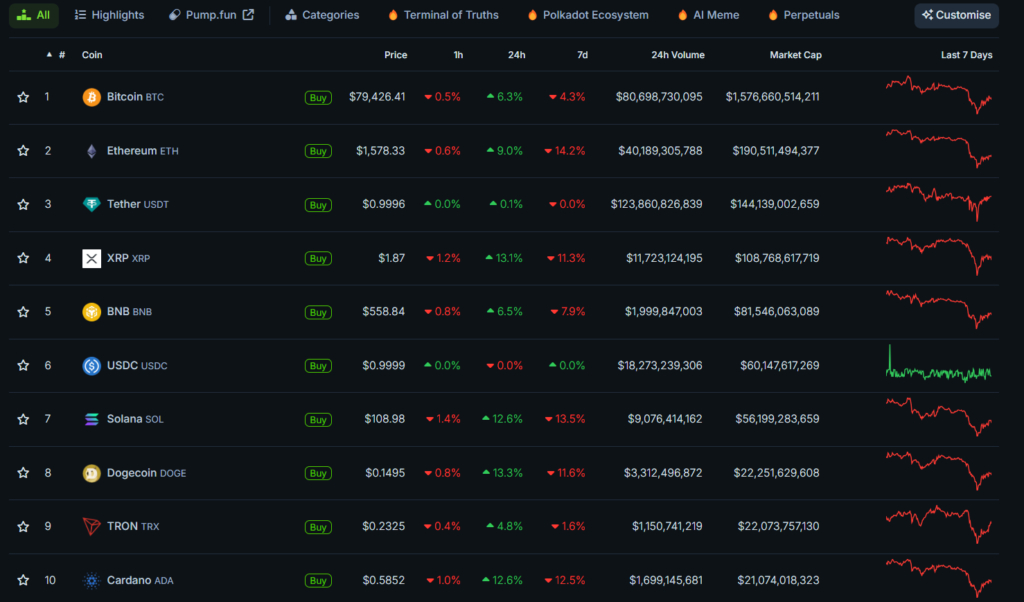Open the Pump.fun external link
The image size is (1024, 602).
[211, 15]
